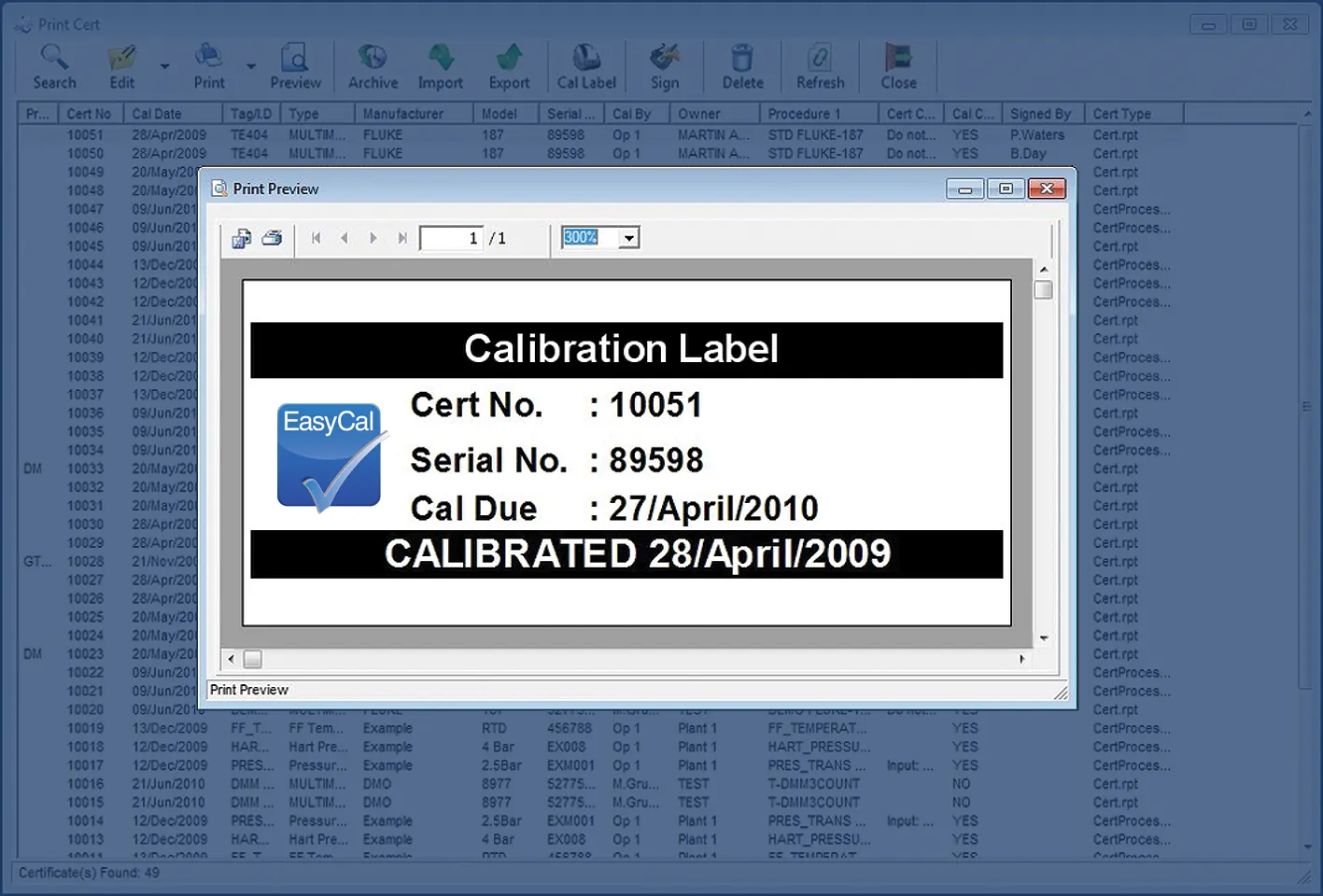Open the Search tool
The height and width of the screenshot is (896, 1323).
pos(54,65)
